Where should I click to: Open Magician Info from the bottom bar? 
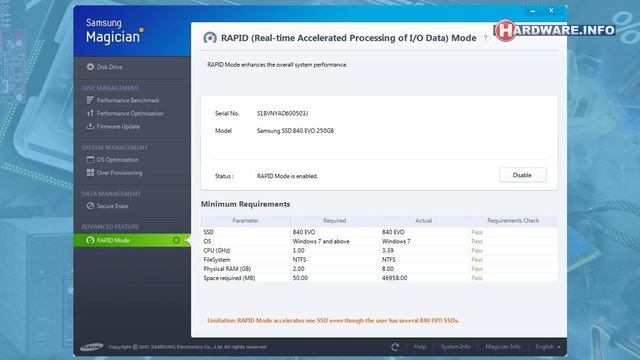point(503,347)
